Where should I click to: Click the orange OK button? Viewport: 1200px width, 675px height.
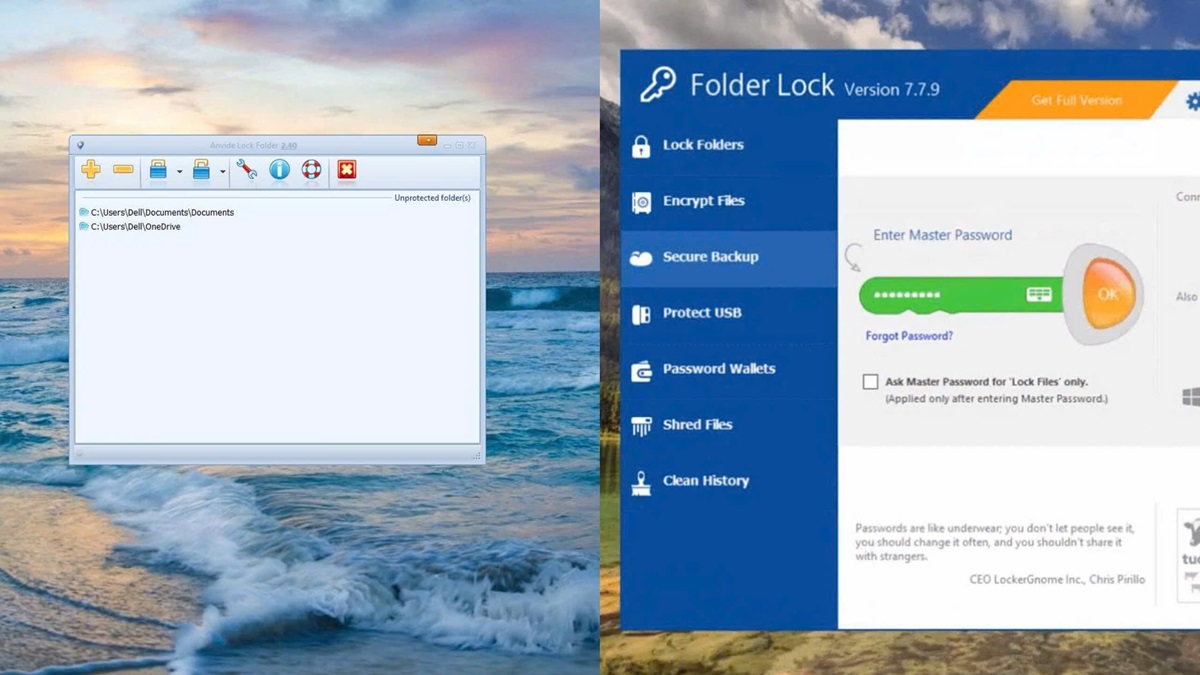1107,294
